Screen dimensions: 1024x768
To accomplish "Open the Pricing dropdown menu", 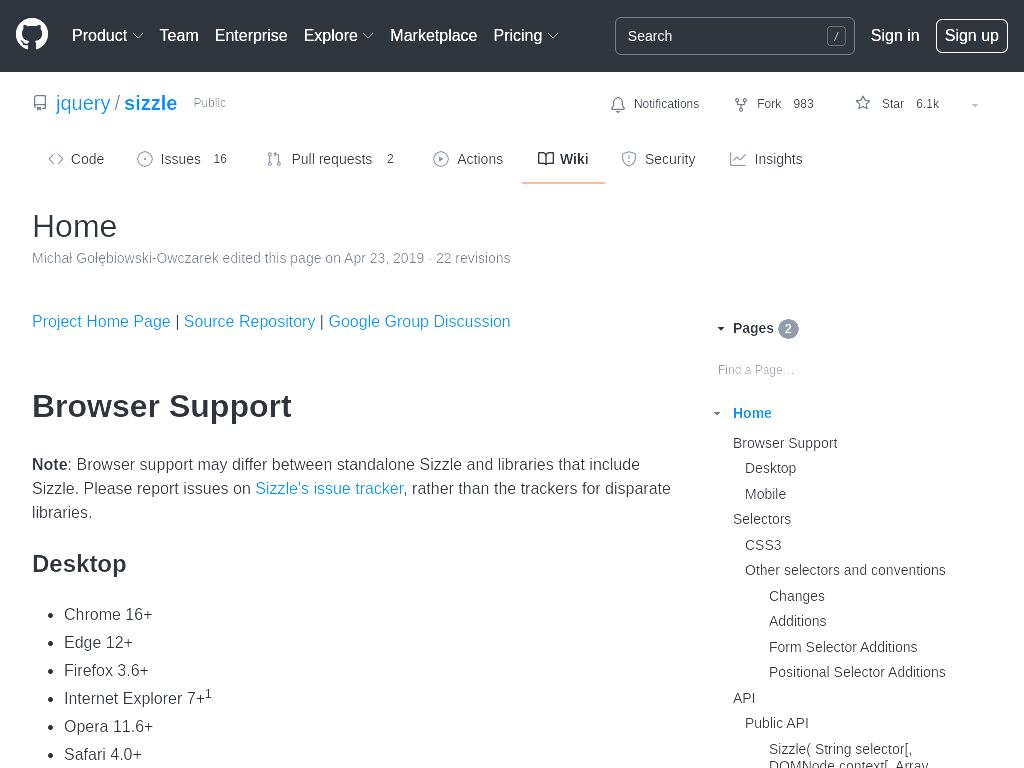I will [526, 35].
